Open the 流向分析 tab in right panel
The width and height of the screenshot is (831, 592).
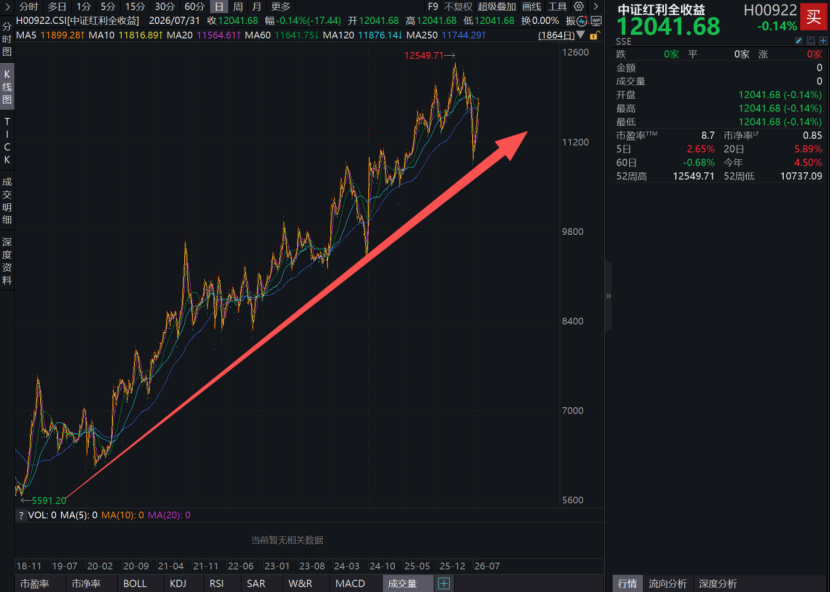pos(668,584)
